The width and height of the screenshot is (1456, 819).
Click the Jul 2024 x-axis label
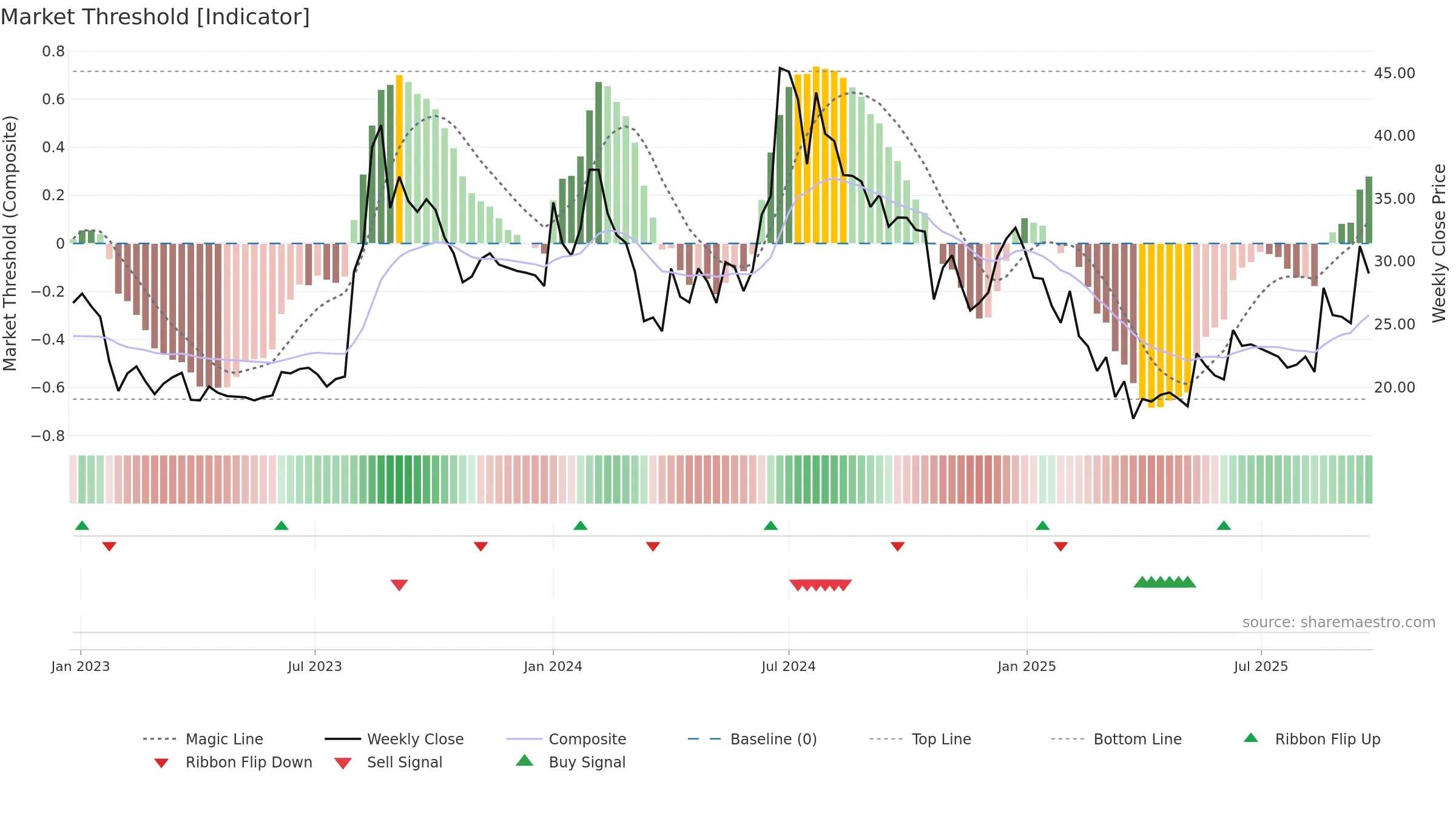(x=789, y=667)
